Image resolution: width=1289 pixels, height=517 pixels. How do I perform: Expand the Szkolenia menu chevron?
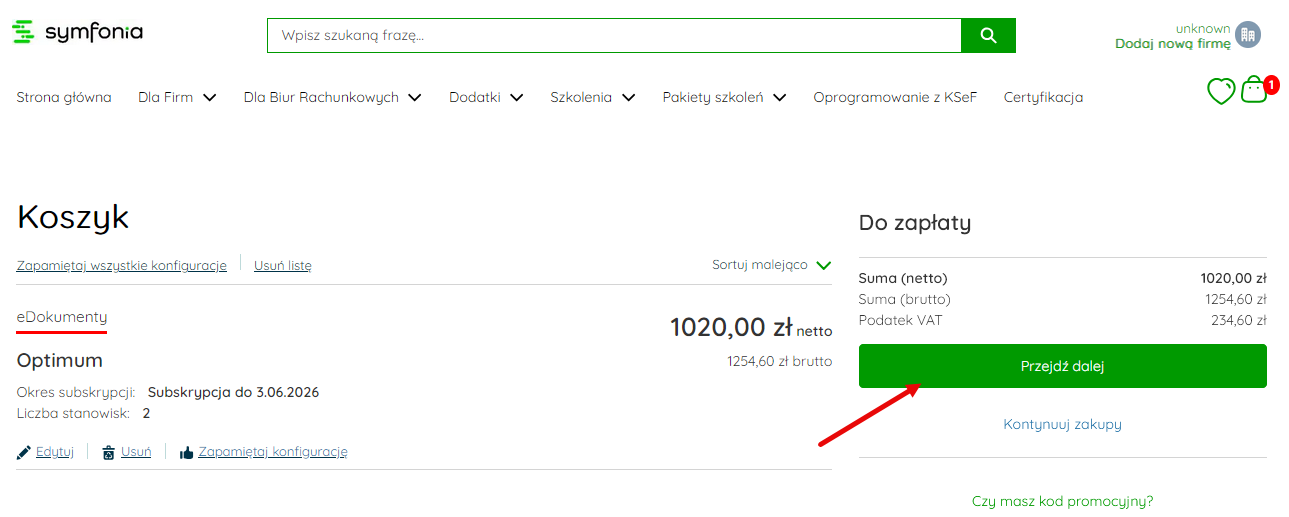[628, 98]
